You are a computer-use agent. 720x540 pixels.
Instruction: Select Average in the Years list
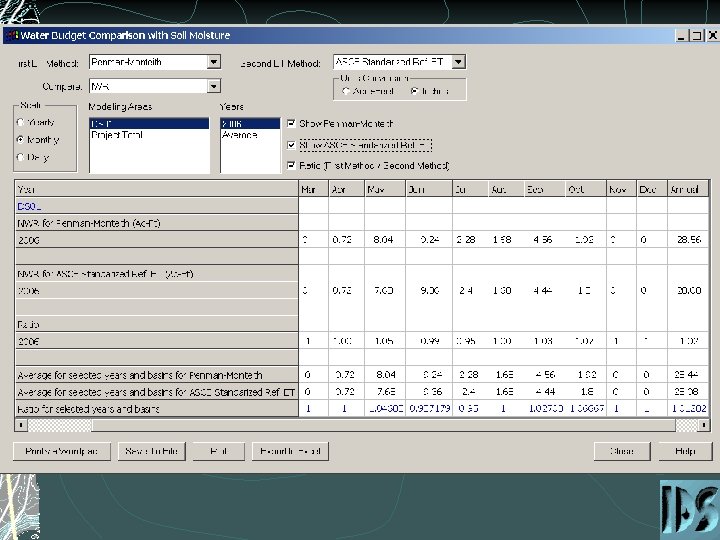tap(250, 135)
